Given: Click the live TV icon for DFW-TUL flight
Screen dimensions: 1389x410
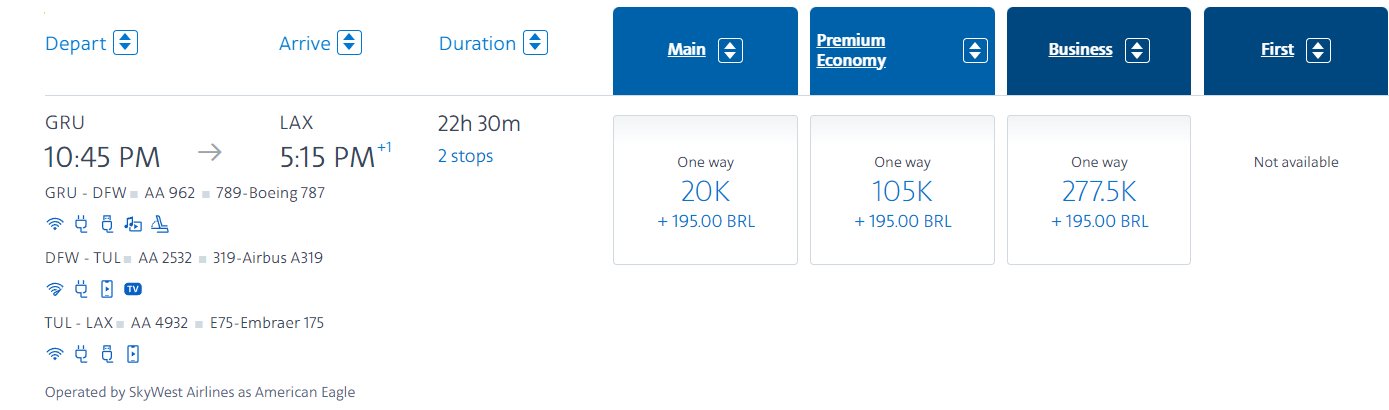Looking at the screenshot, I should coord(133,290).
